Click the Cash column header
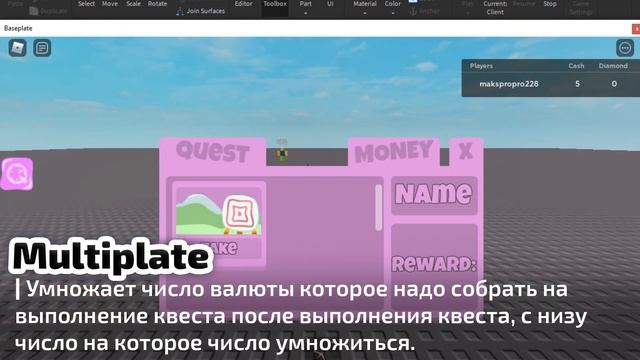The image size is (640, 360). tap(576, 66)
